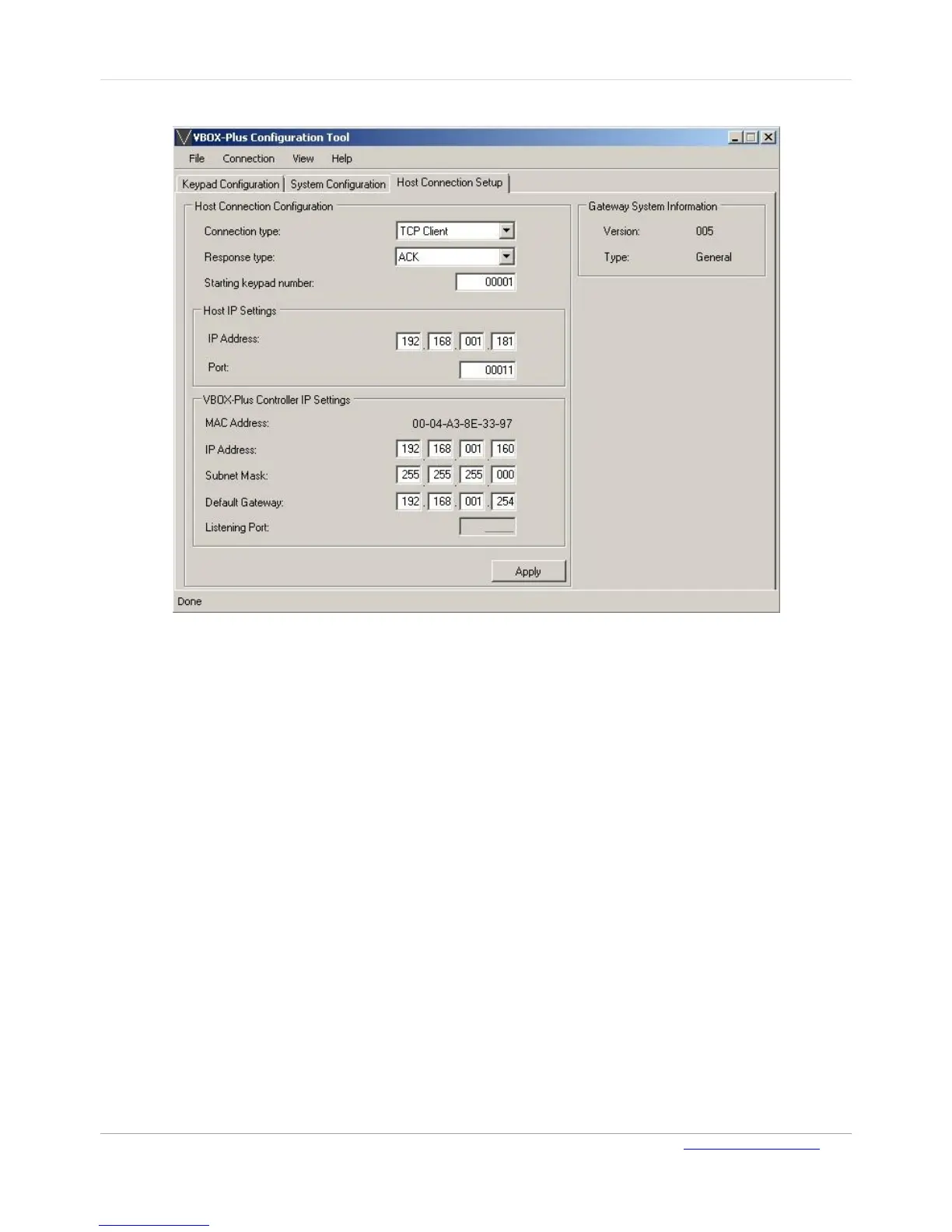Click Subnet Mask second octet field

441,474
